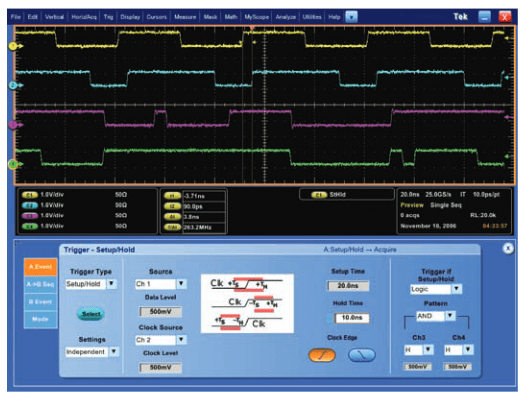Select the rising clock edge button
This screenshot has width=525, height=399.
click(x=322, y=355)
